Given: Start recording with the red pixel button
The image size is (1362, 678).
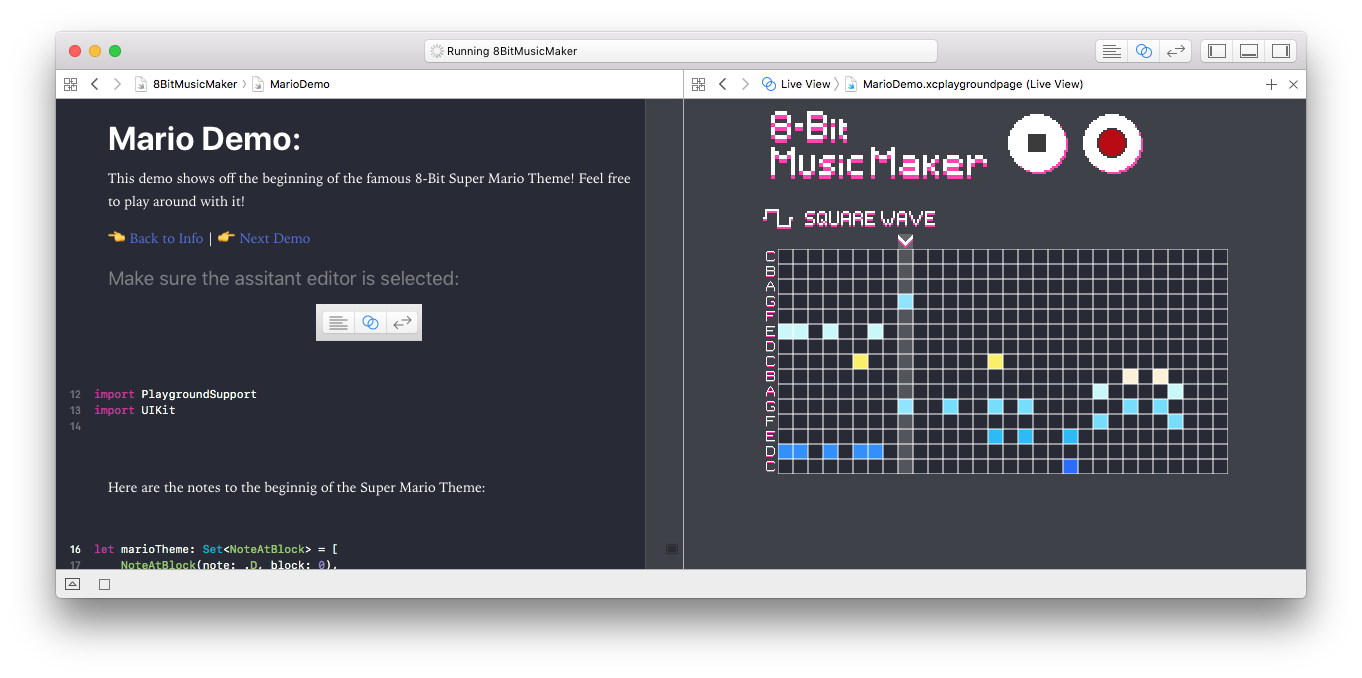Looking at the screenshot, I should [1112, 143].
